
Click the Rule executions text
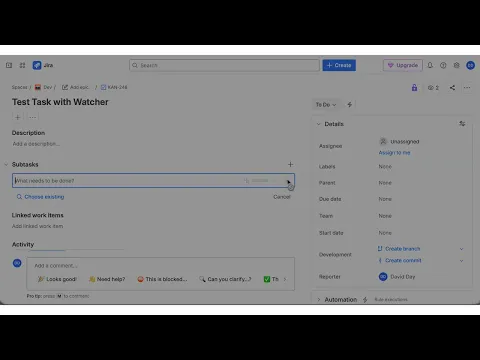click(391, 300)
